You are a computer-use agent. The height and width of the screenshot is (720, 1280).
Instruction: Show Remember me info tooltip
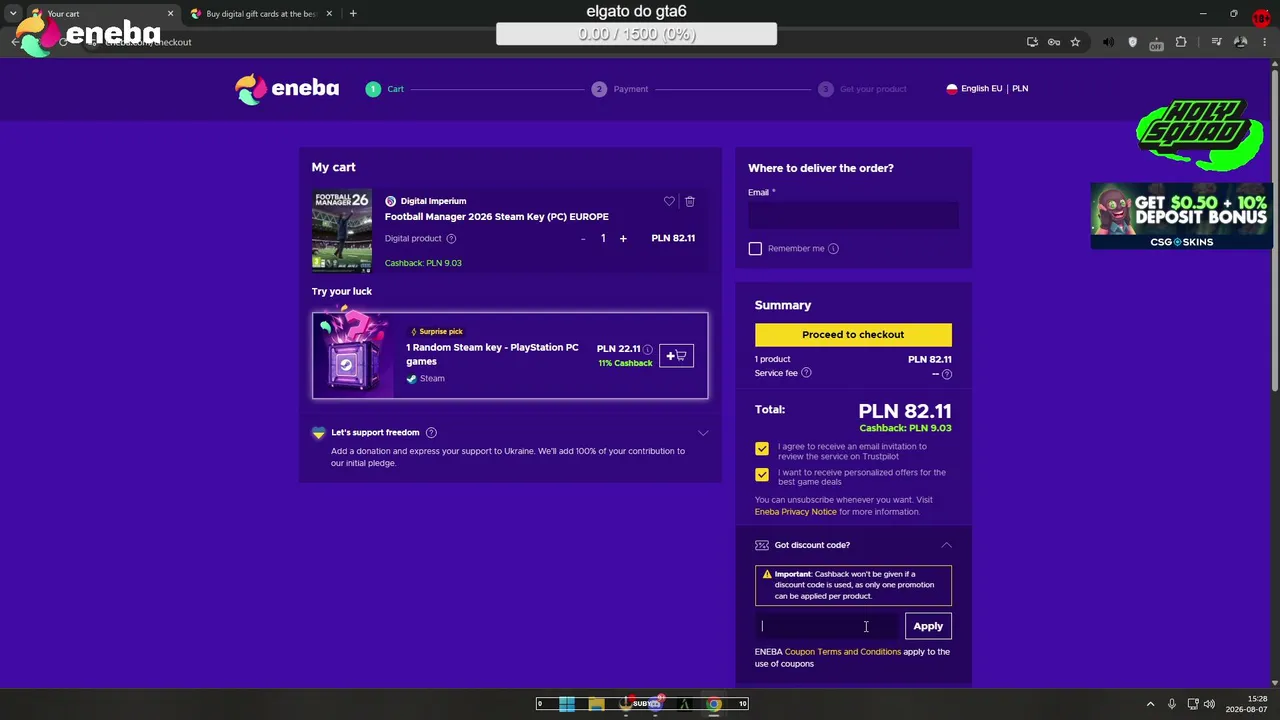tap(833, 248)
